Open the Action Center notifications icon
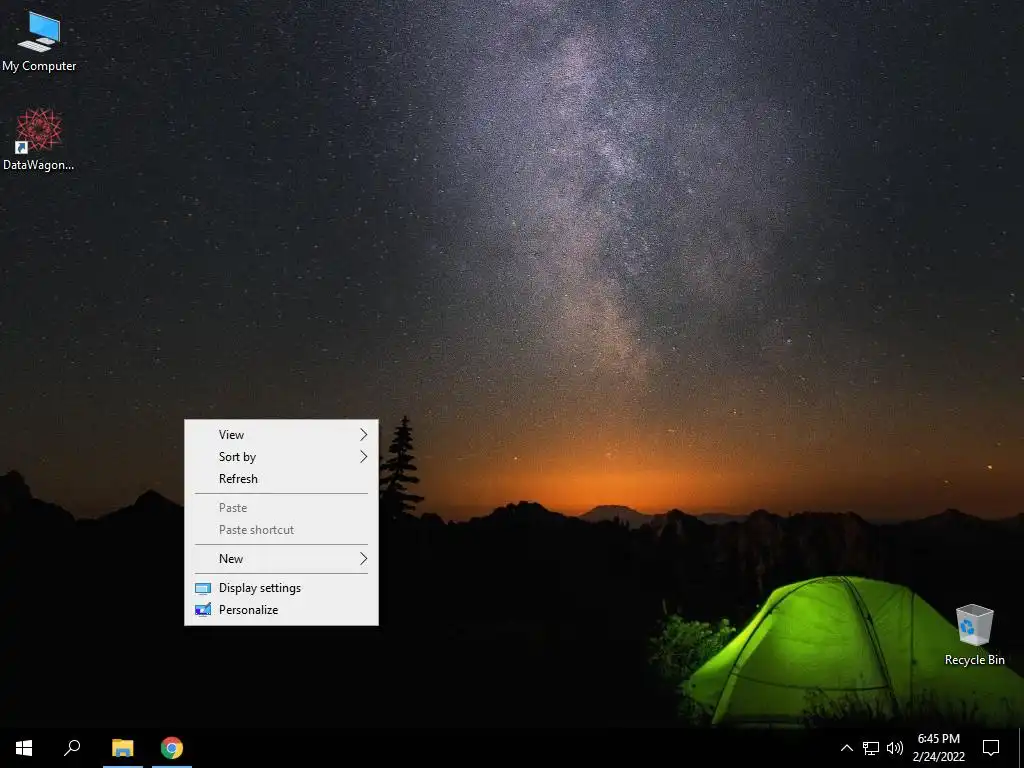 [991, 748]
